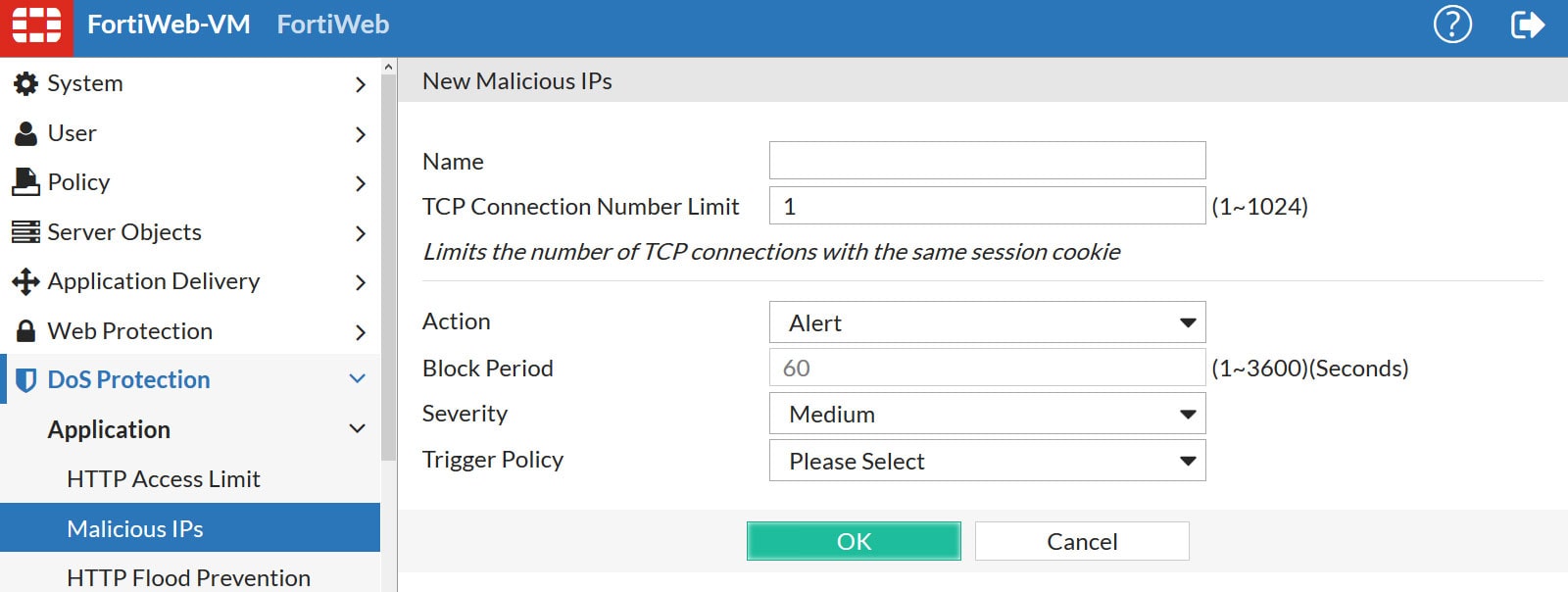Click the Policy printer icon
Screen dimensions: 1568x592
25,182
